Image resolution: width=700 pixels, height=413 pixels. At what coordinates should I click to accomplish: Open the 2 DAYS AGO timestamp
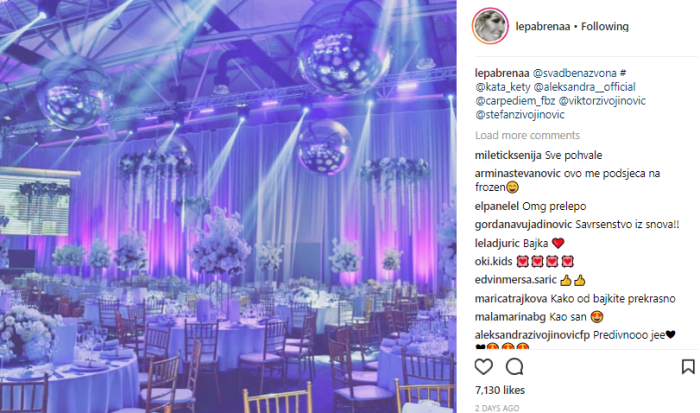click(497, 408)
